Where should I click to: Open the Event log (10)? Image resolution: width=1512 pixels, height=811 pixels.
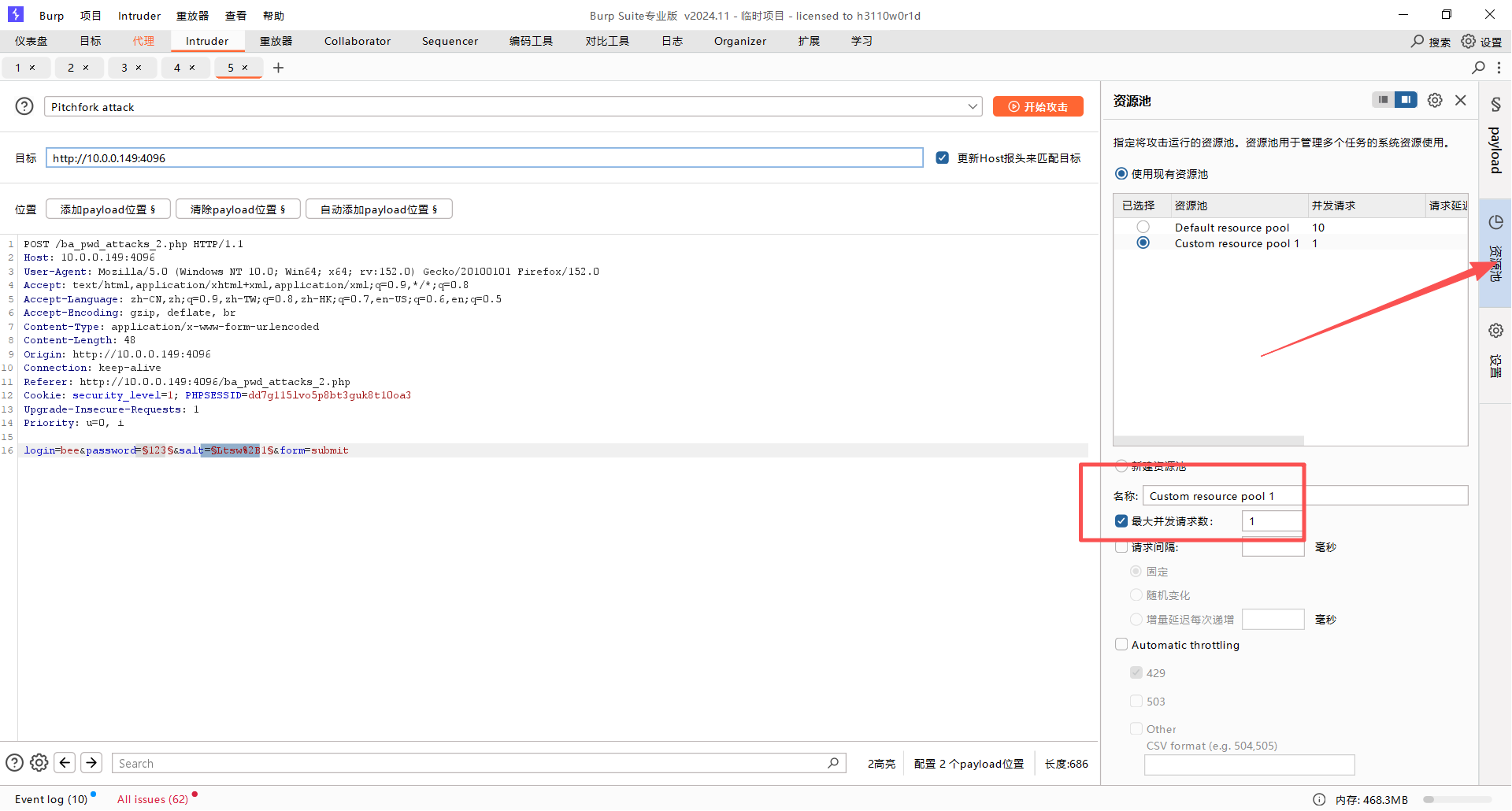51,799
